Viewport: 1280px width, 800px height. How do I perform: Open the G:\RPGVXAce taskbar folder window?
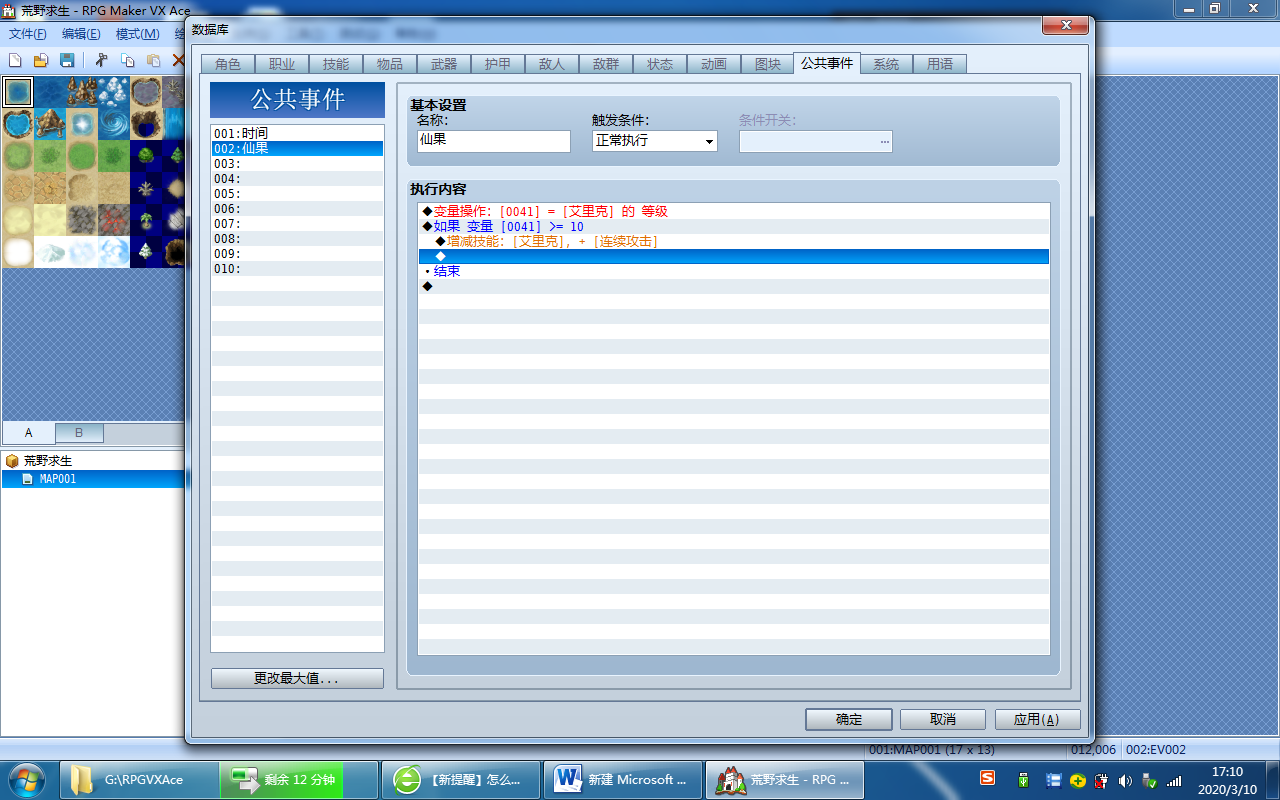tap(137, 779)
